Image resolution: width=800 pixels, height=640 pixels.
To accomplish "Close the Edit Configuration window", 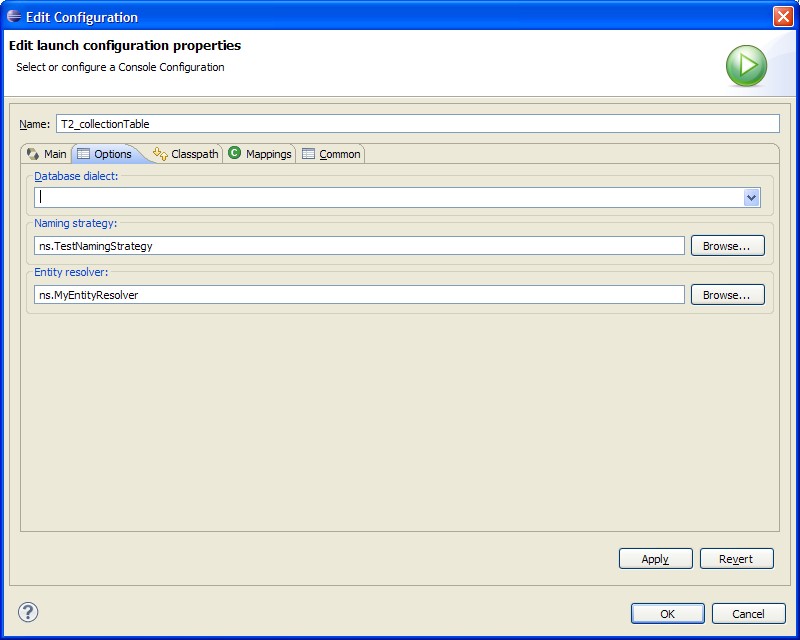I will click(x=783, y=16).
